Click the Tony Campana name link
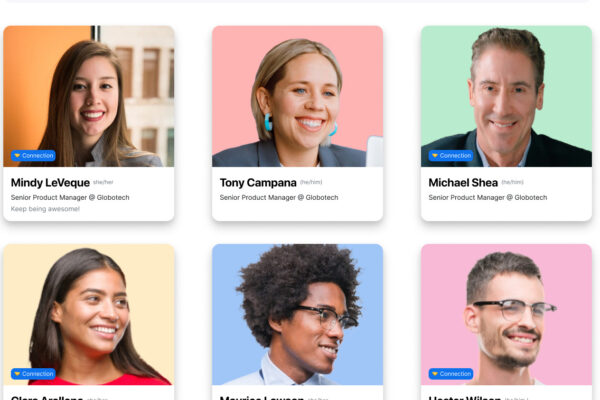The image size is (600, 400). pyautogui.click(x=258, y=183)
